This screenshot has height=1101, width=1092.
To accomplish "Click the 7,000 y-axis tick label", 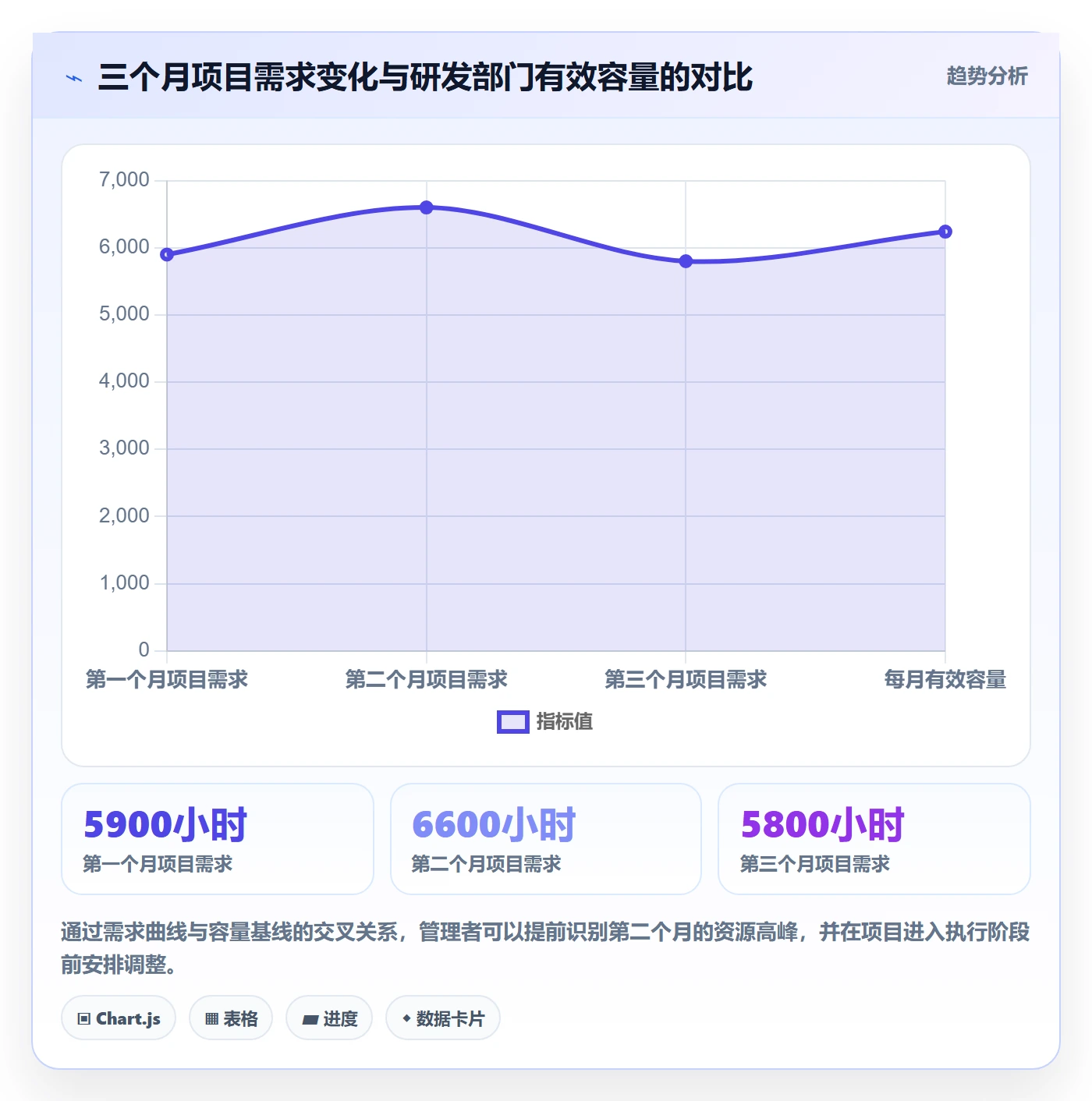I will point(124,180).
